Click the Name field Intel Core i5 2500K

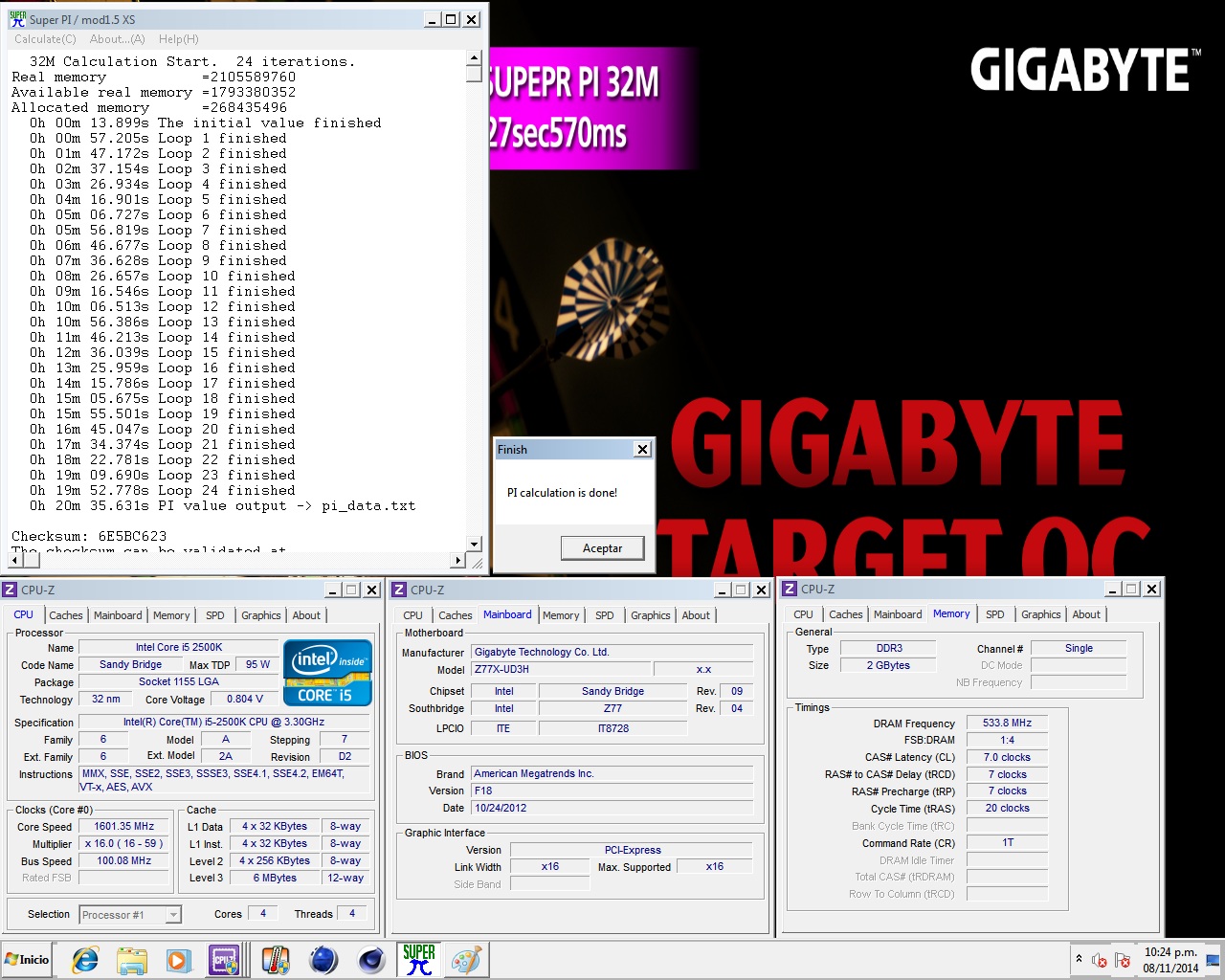pyautogui.click(x=178, y=647)
